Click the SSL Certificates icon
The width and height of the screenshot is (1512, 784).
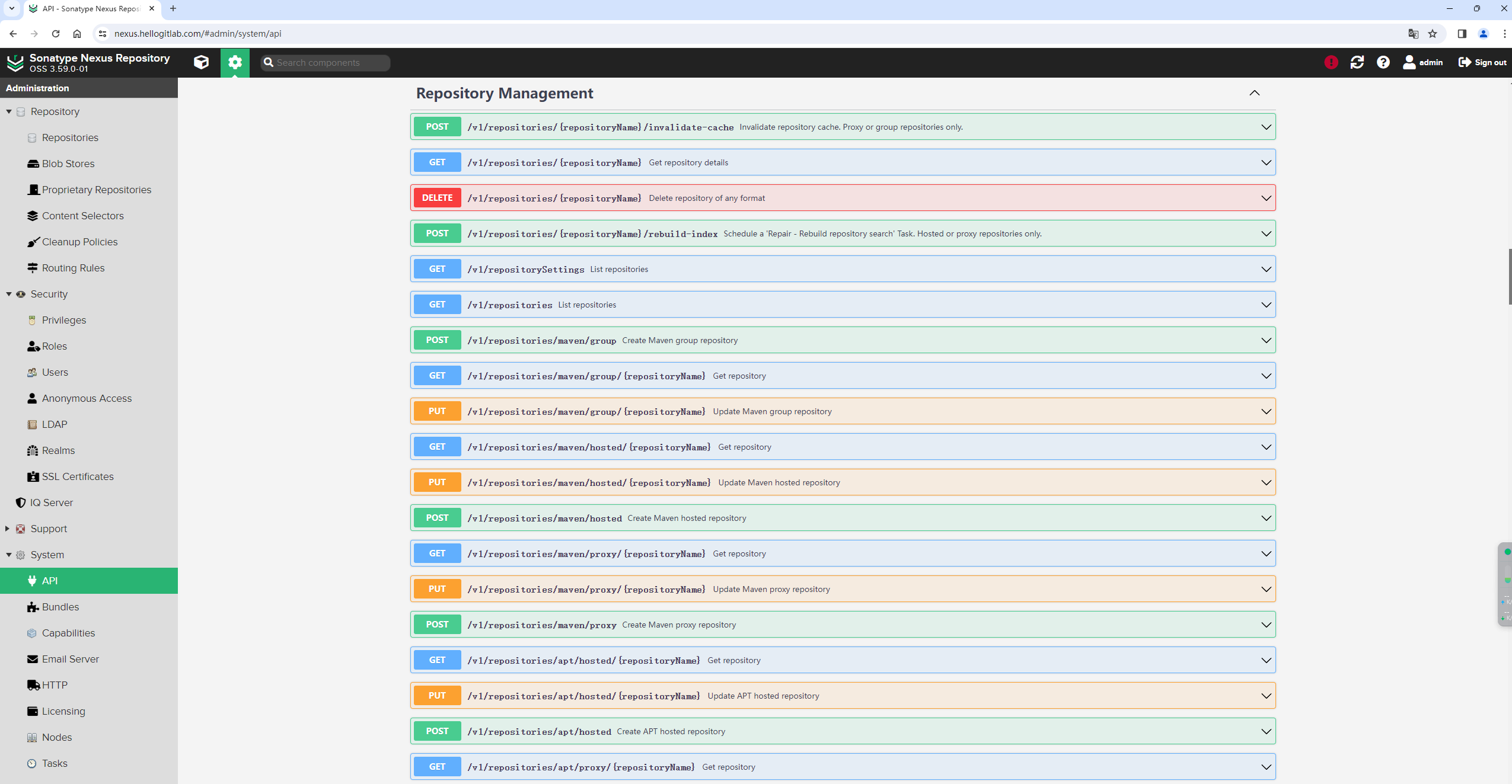tap(33, 476)
